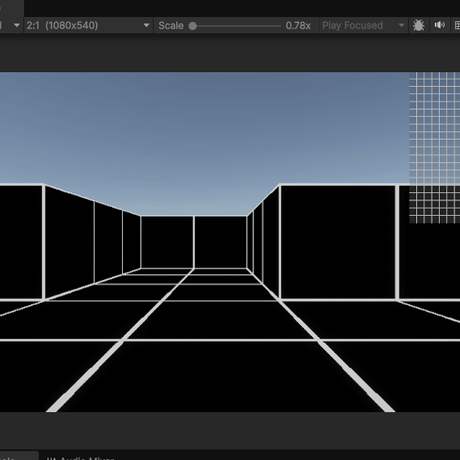Click the bug icon in Game toolbar

point(418,25)
